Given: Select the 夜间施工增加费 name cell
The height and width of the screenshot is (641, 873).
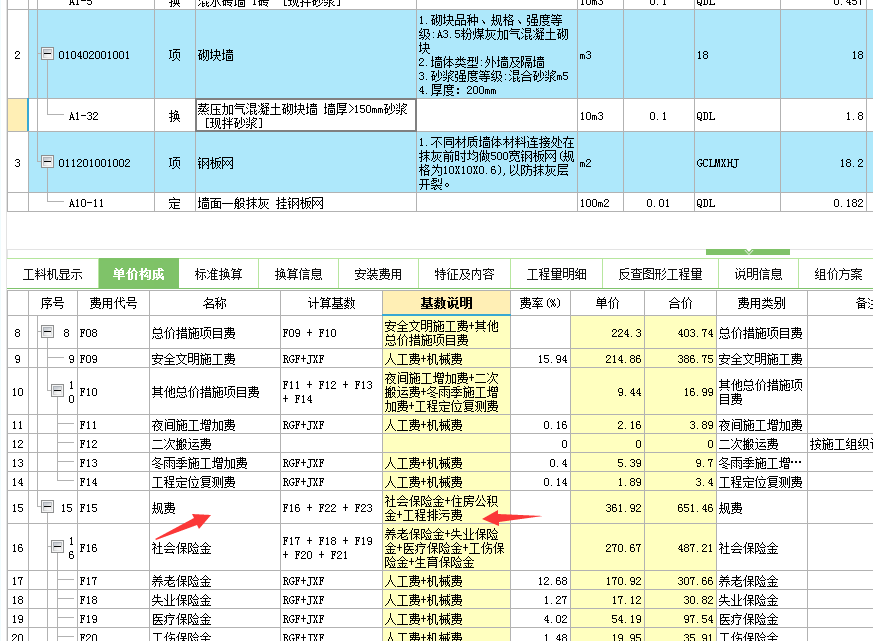Looking at the screenshot, I should pos(215,425).
